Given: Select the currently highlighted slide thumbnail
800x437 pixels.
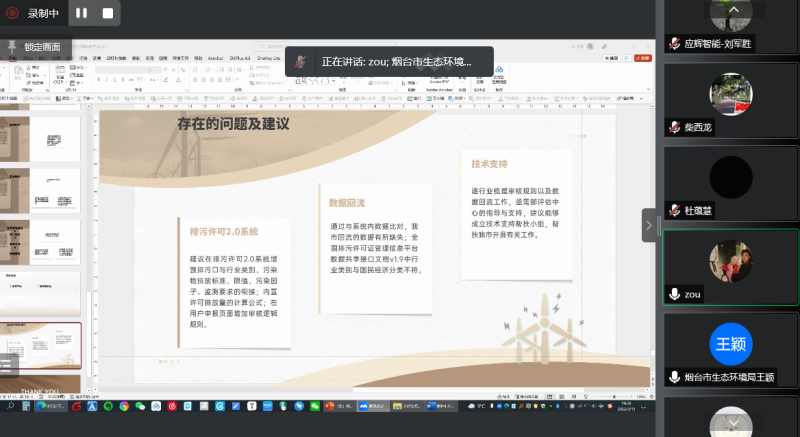Looking at the screenshot, I should (x=41, y=345).
